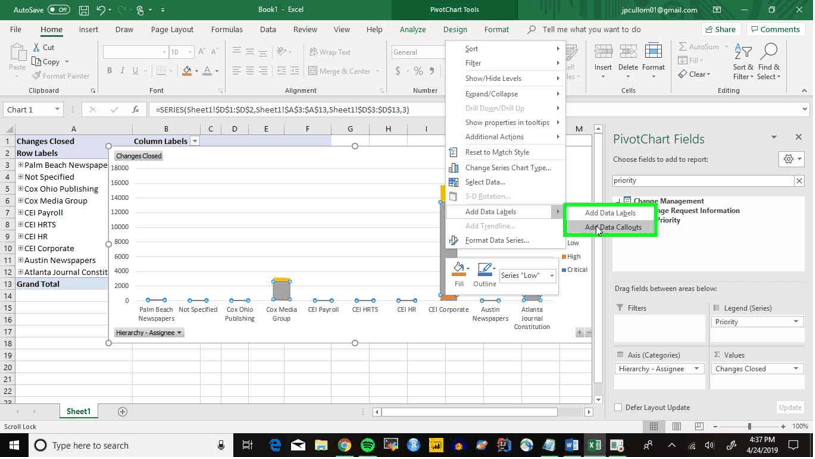Open Priority legend field dropdown

[796, 322]
